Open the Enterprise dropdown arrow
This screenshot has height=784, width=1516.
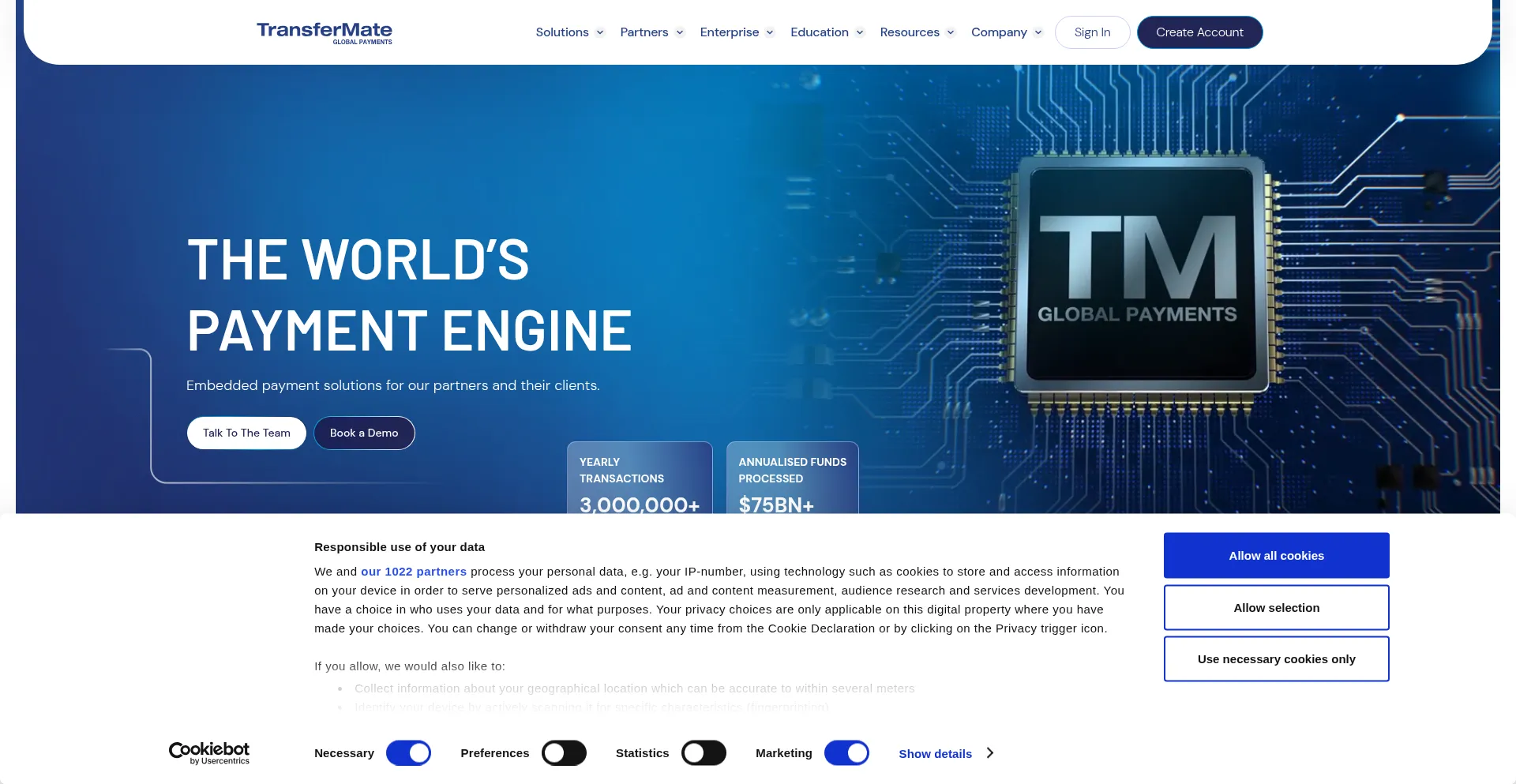[770, 32]
